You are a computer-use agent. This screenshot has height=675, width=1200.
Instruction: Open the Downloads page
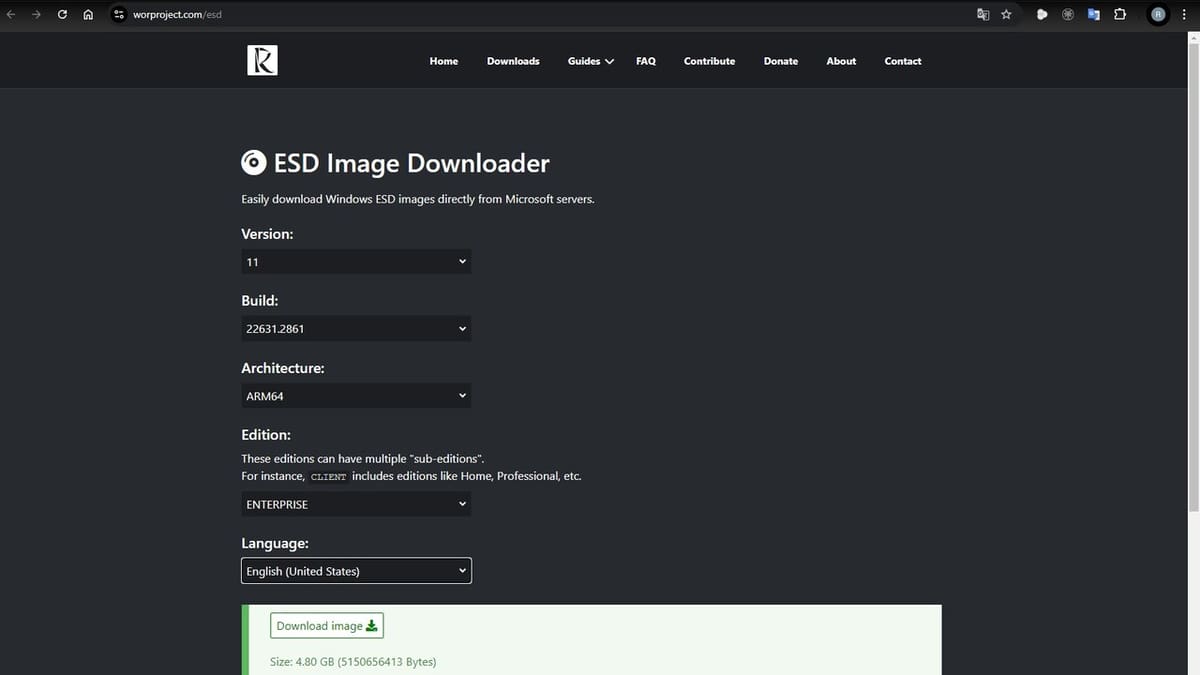[x=513, y=61]
